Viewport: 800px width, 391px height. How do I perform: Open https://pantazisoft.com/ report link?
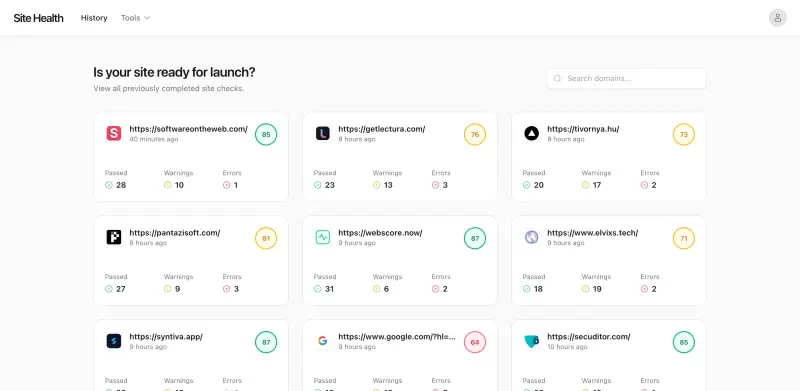point(174,233)
